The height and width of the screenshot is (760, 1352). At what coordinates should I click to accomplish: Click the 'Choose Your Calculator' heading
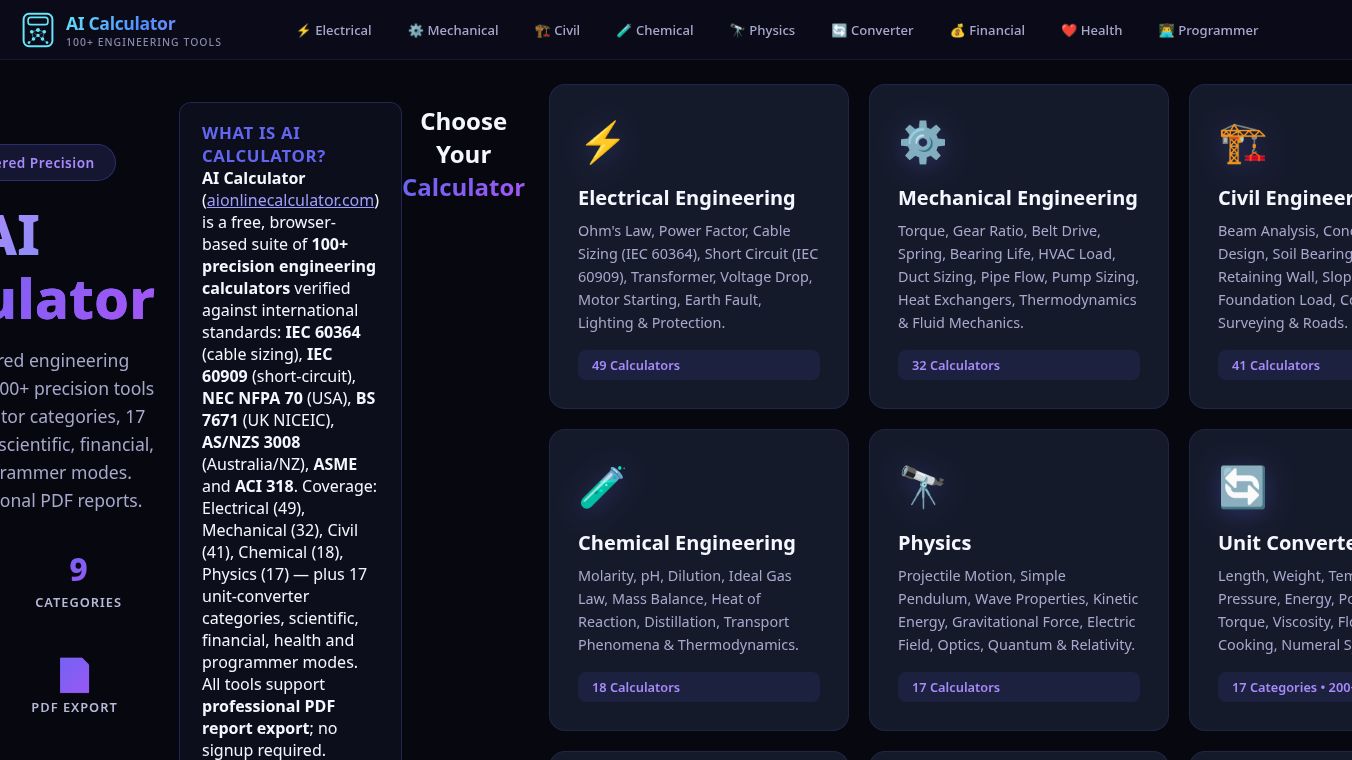(463, 154)
